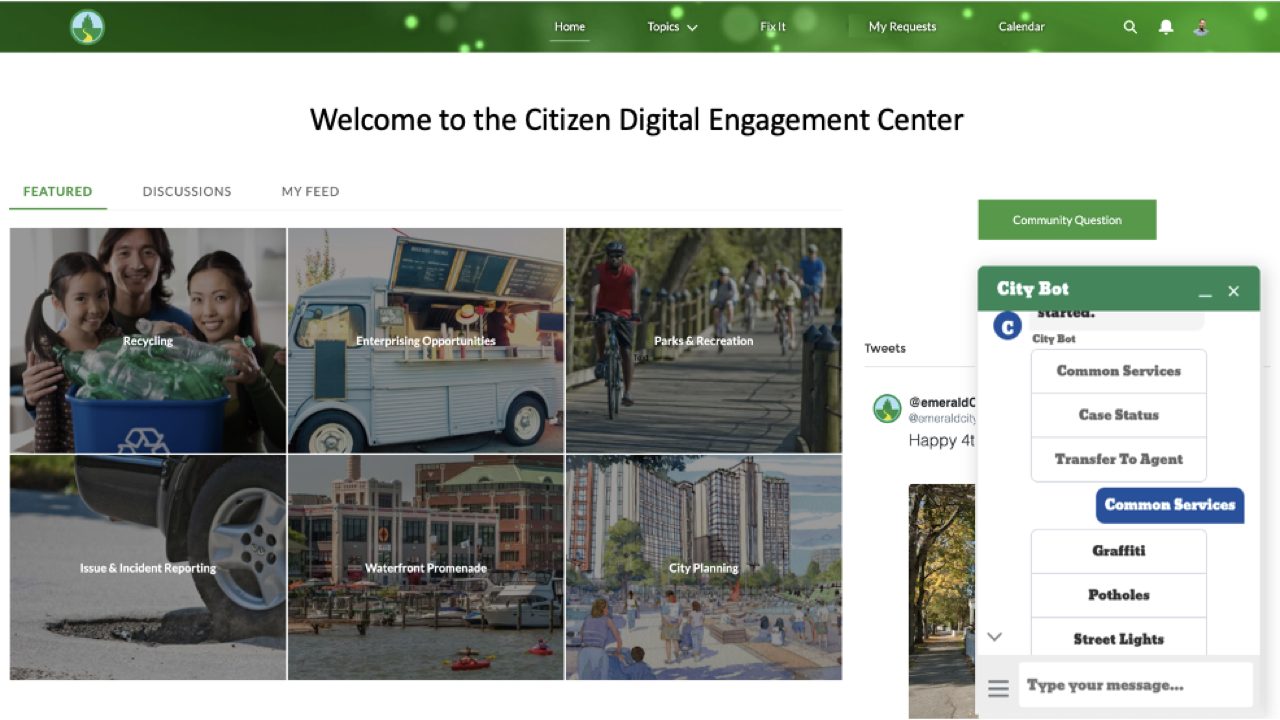1280x720 pixels.
Task: Click the Type your message field
Action: pos(1135,685)
